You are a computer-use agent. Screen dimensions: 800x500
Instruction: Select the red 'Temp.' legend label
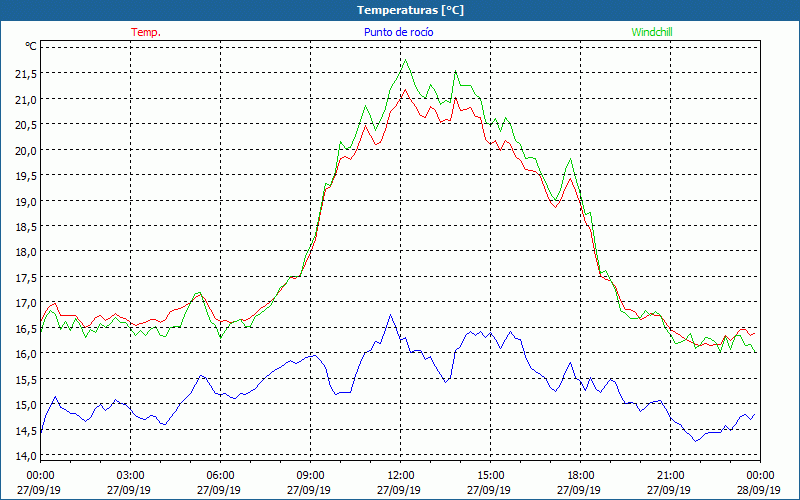tap(146, 32)
